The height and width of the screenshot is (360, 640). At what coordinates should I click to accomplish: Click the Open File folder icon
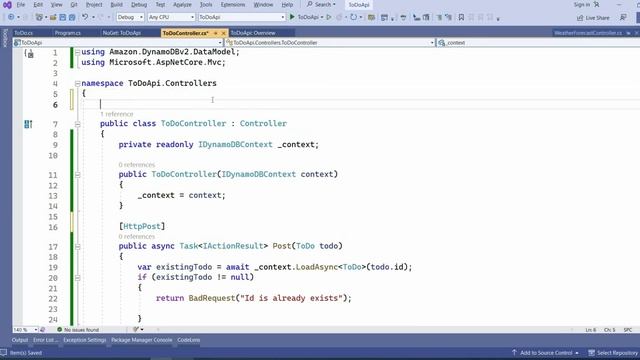[x=53, y=17]
